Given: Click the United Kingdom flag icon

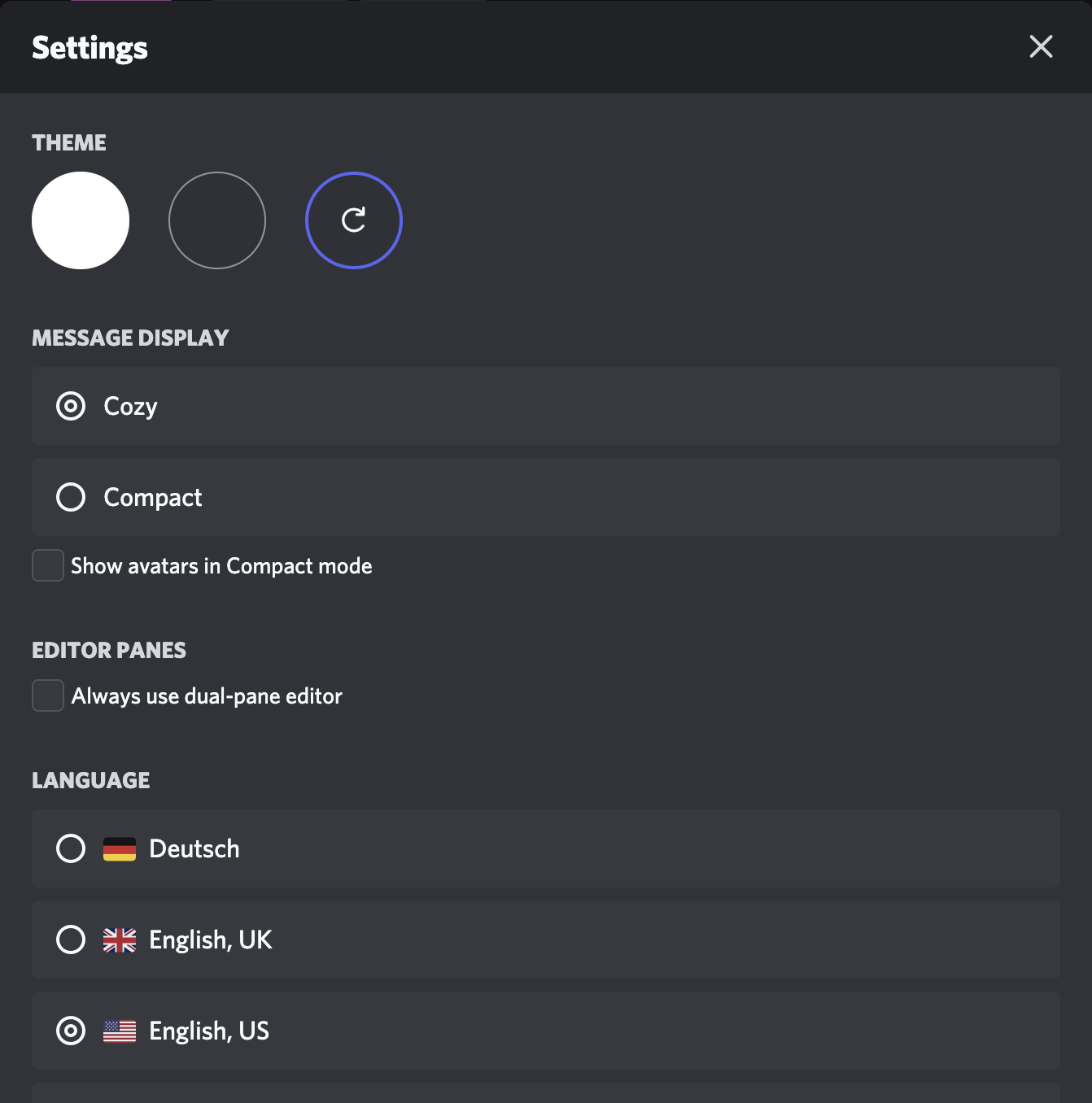Looking at the screenshot, I should coord(120,940).
